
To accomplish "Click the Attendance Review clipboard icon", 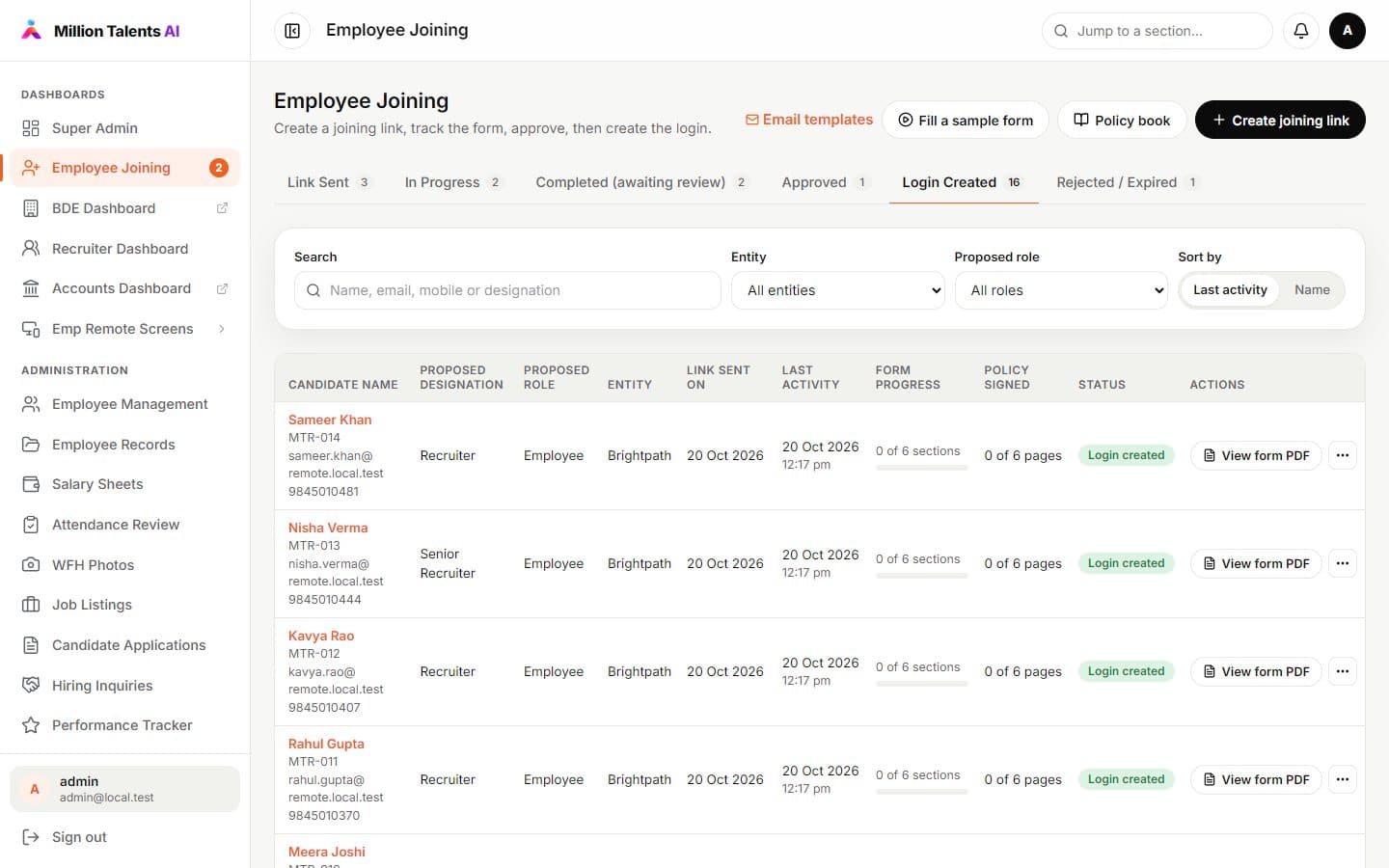I will (x=31, y=525).
